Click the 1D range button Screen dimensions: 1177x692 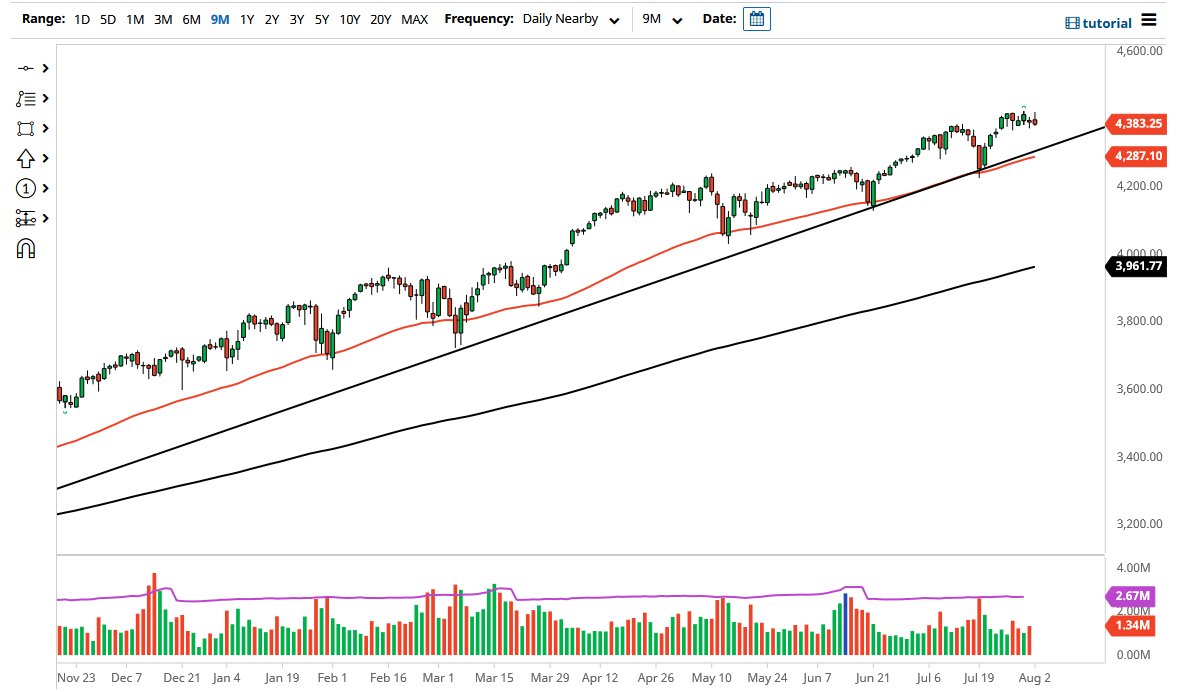tap(80, 18)
